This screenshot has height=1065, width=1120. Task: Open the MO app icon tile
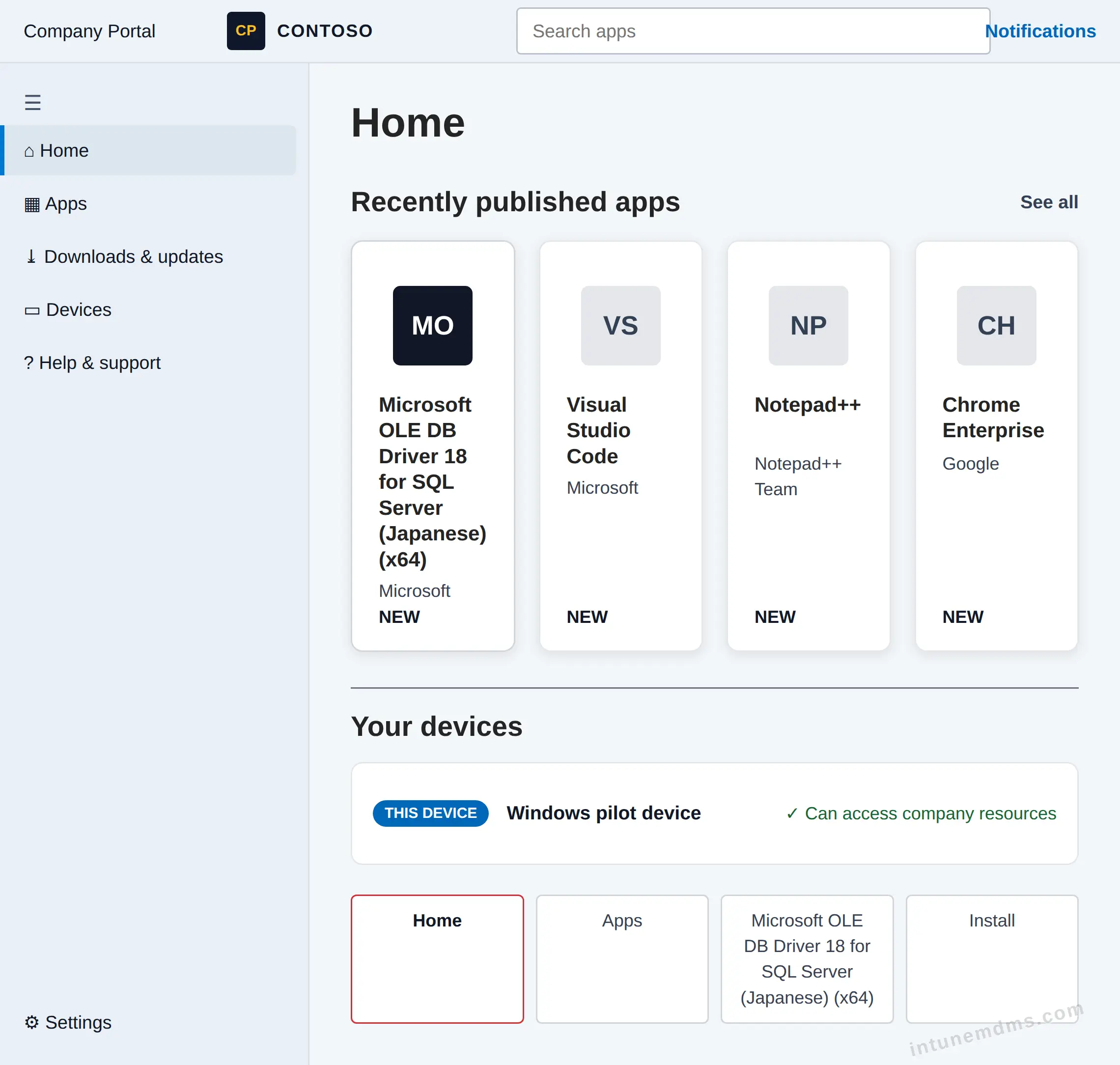tap(433, 325)
